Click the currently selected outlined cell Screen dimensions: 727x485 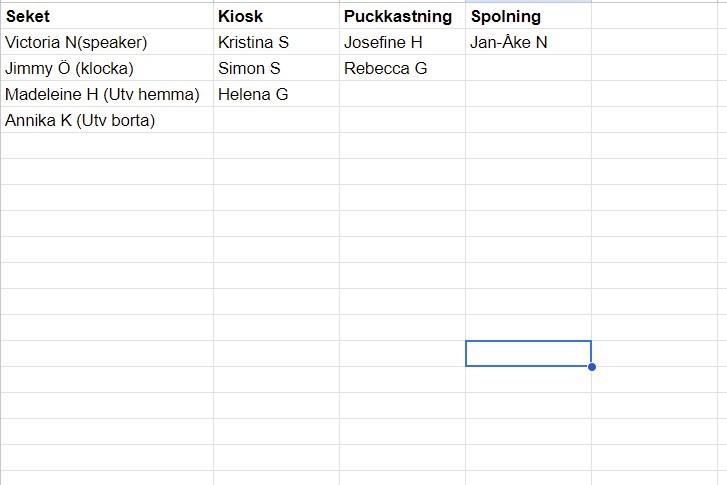[528, 353]
